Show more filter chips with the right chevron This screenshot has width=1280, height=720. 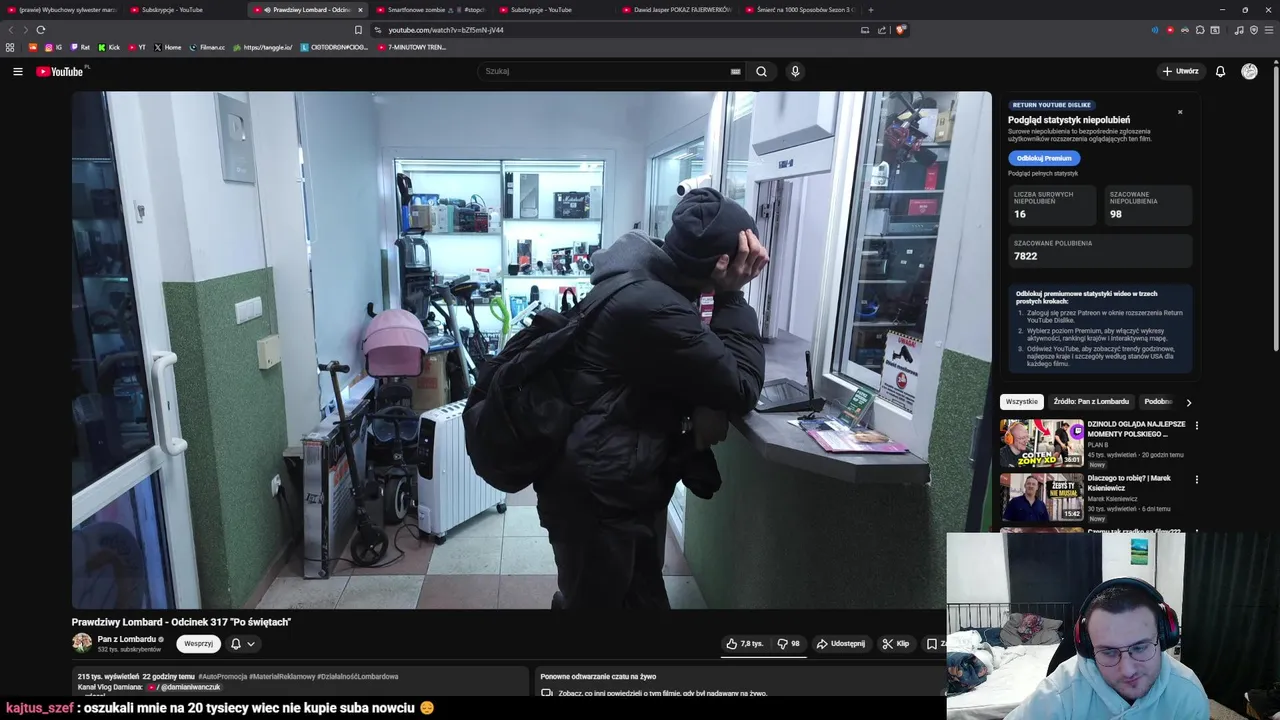pyautogui.click(x=1188, y=402)
